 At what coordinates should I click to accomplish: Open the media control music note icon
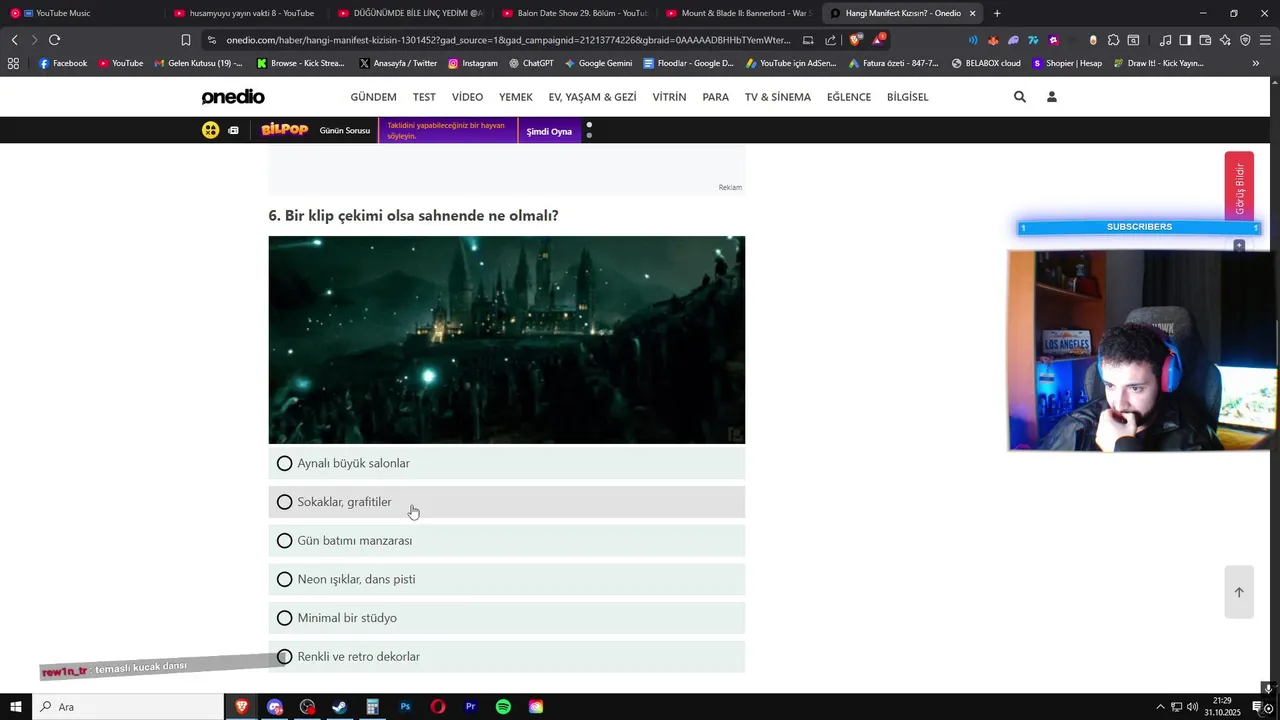pyautogui.click(x=1165, y=40)
